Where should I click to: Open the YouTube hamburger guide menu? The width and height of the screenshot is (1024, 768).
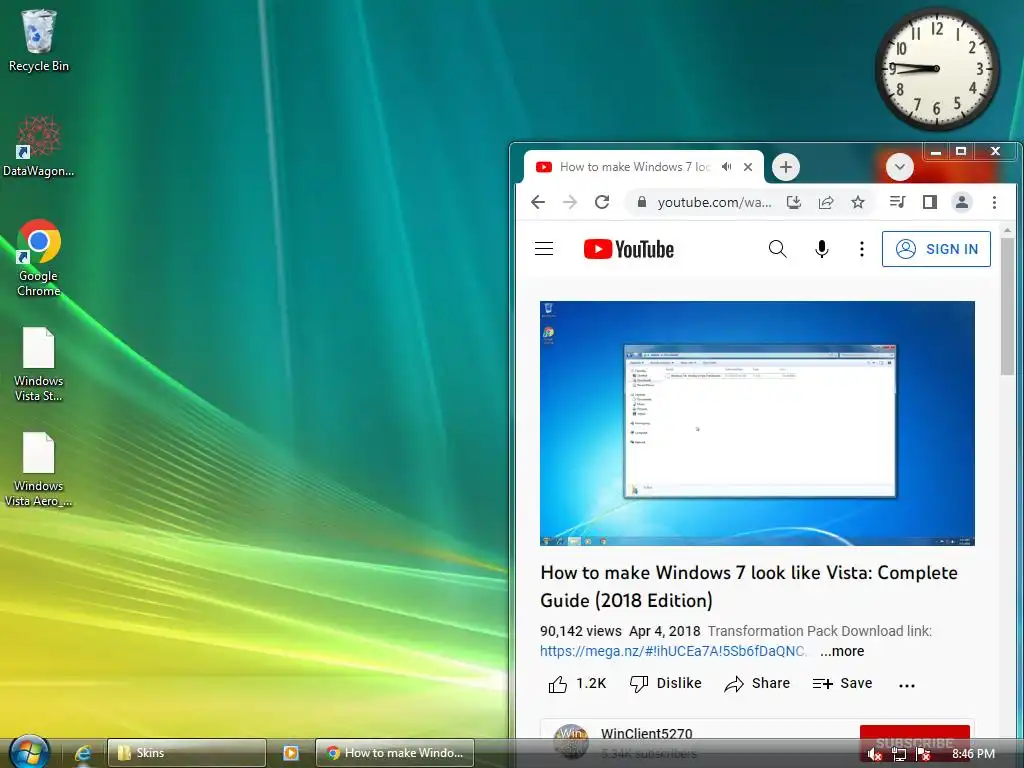pyautogui.click(x=544, y=249)
